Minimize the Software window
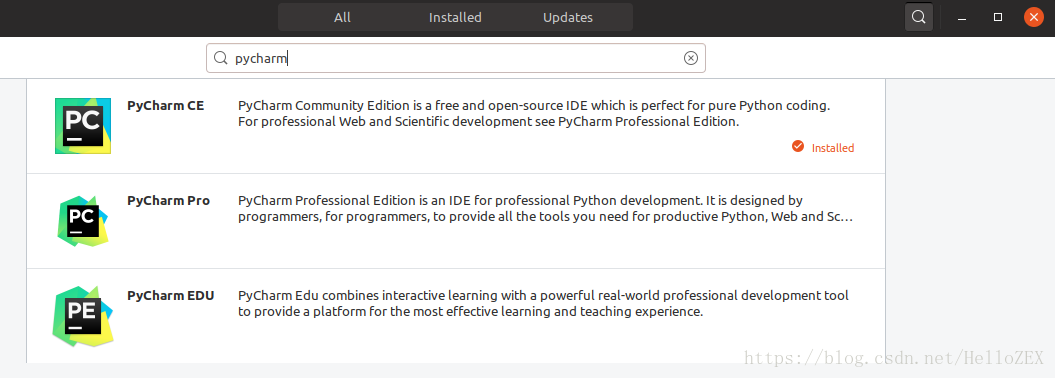This screenshot has width=1055, height=378. pyautogui.click(x=963, y=17)
